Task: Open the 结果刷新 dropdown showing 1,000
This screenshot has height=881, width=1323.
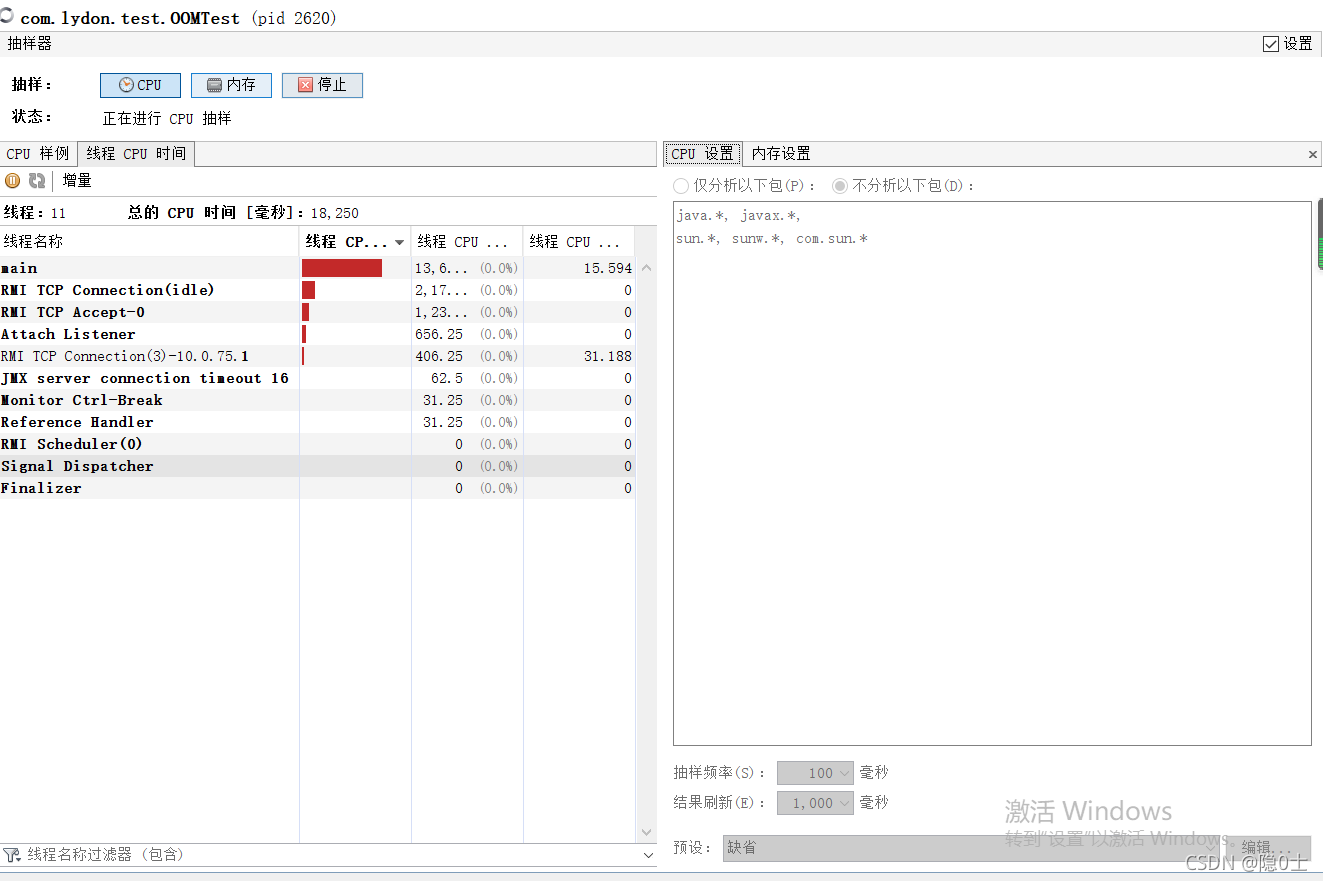Action: pyautogui.click(x=815, y=803)
